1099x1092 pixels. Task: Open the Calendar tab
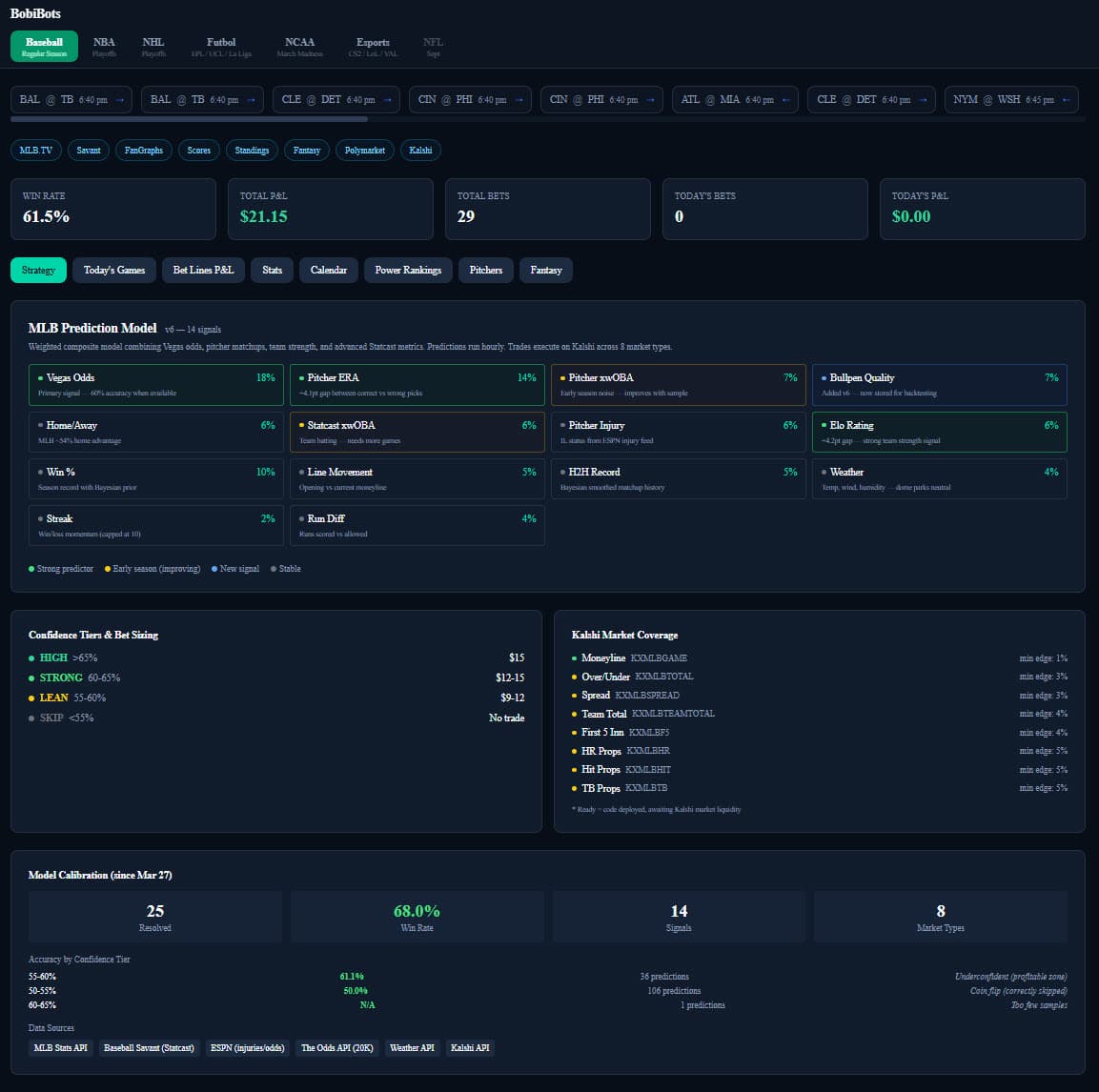pos(329,270)
